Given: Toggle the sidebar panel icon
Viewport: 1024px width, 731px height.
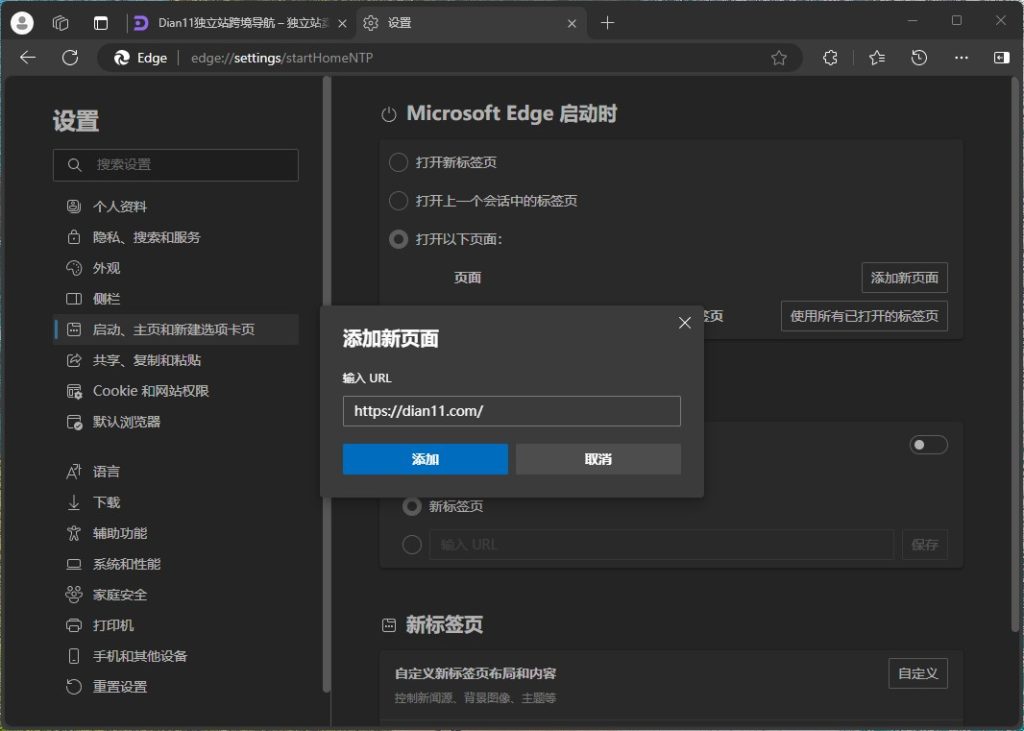Looking at the screenshot, I should [x=1001, y=58].
